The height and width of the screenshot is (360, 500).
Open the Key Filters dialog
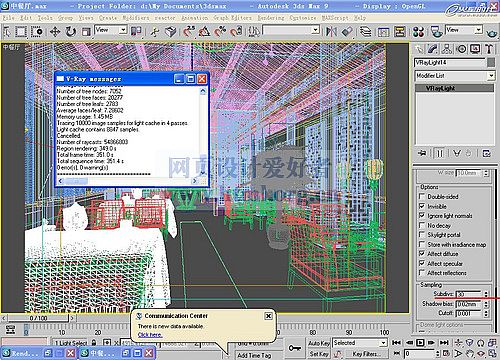click(x=366, y=354)
